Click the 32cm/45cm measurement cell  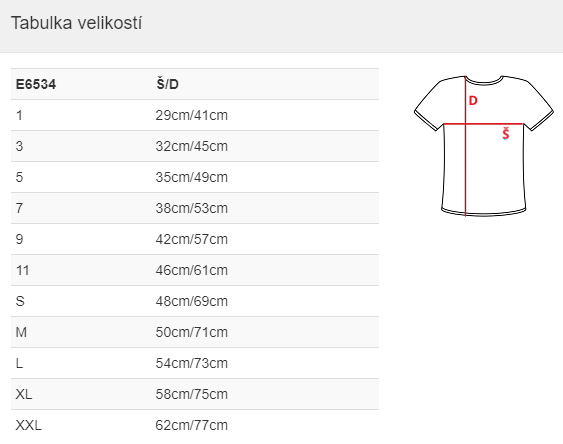point(192,146)
